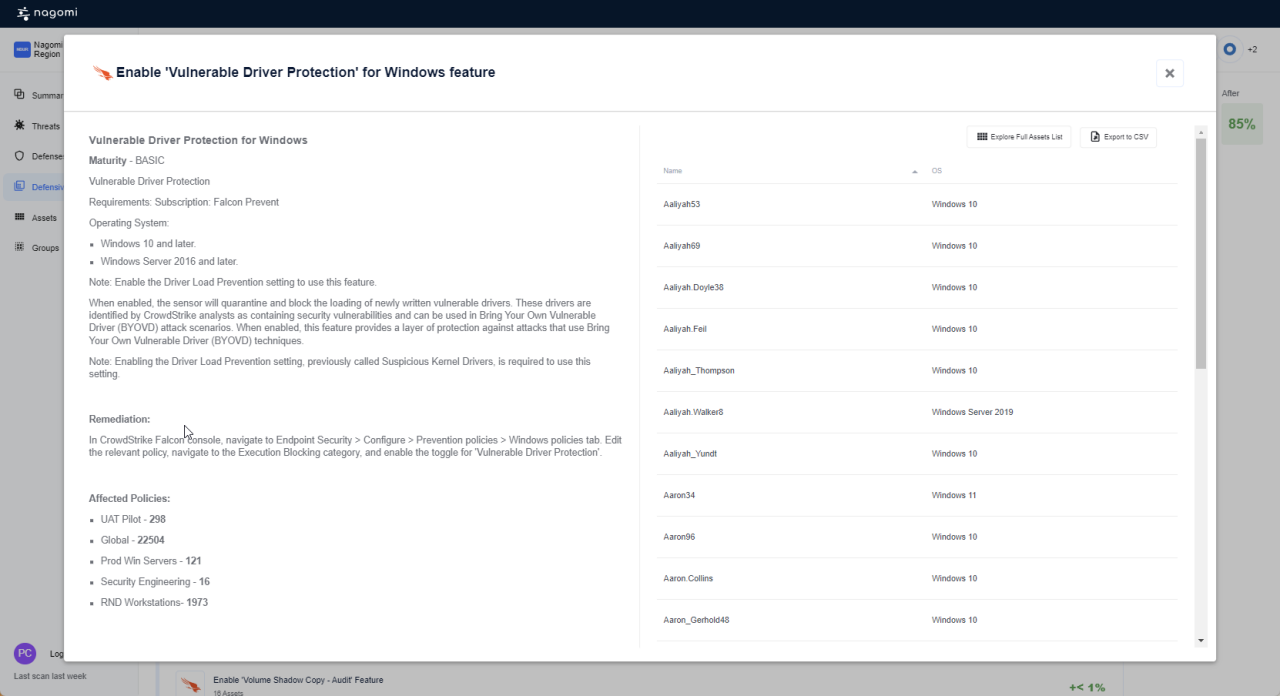Viewport: 1280px width, 696px height.
Task: Click the UAT Pilot affected policy
Action: pos(133,519)
